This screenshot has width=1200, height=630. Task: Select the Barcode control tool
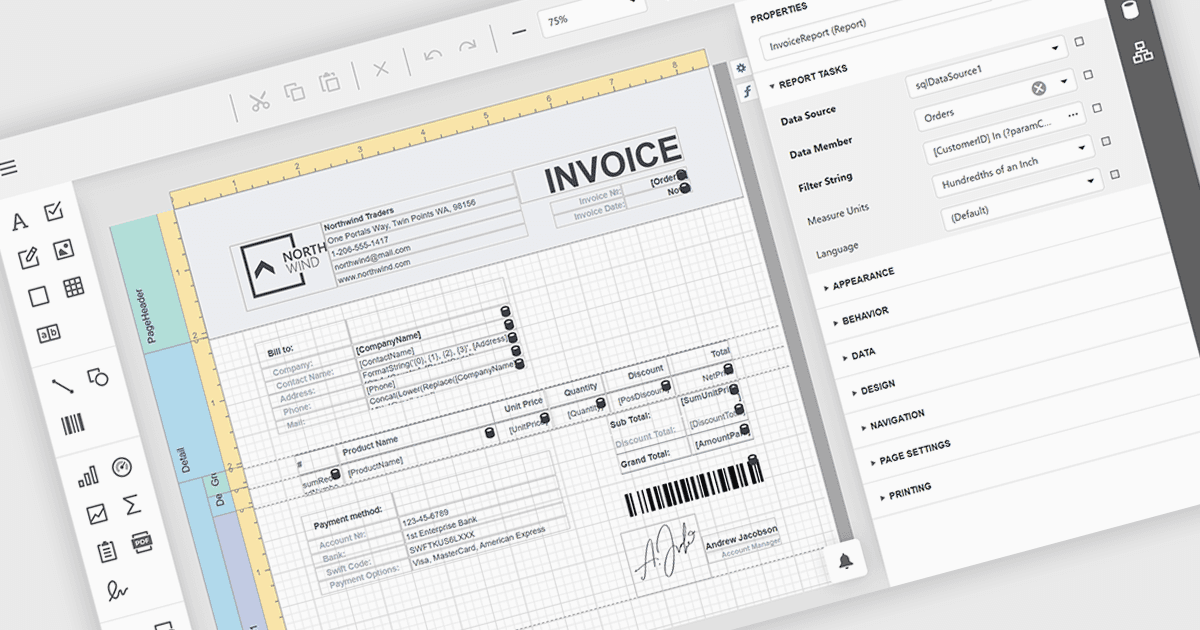(73, 425)
